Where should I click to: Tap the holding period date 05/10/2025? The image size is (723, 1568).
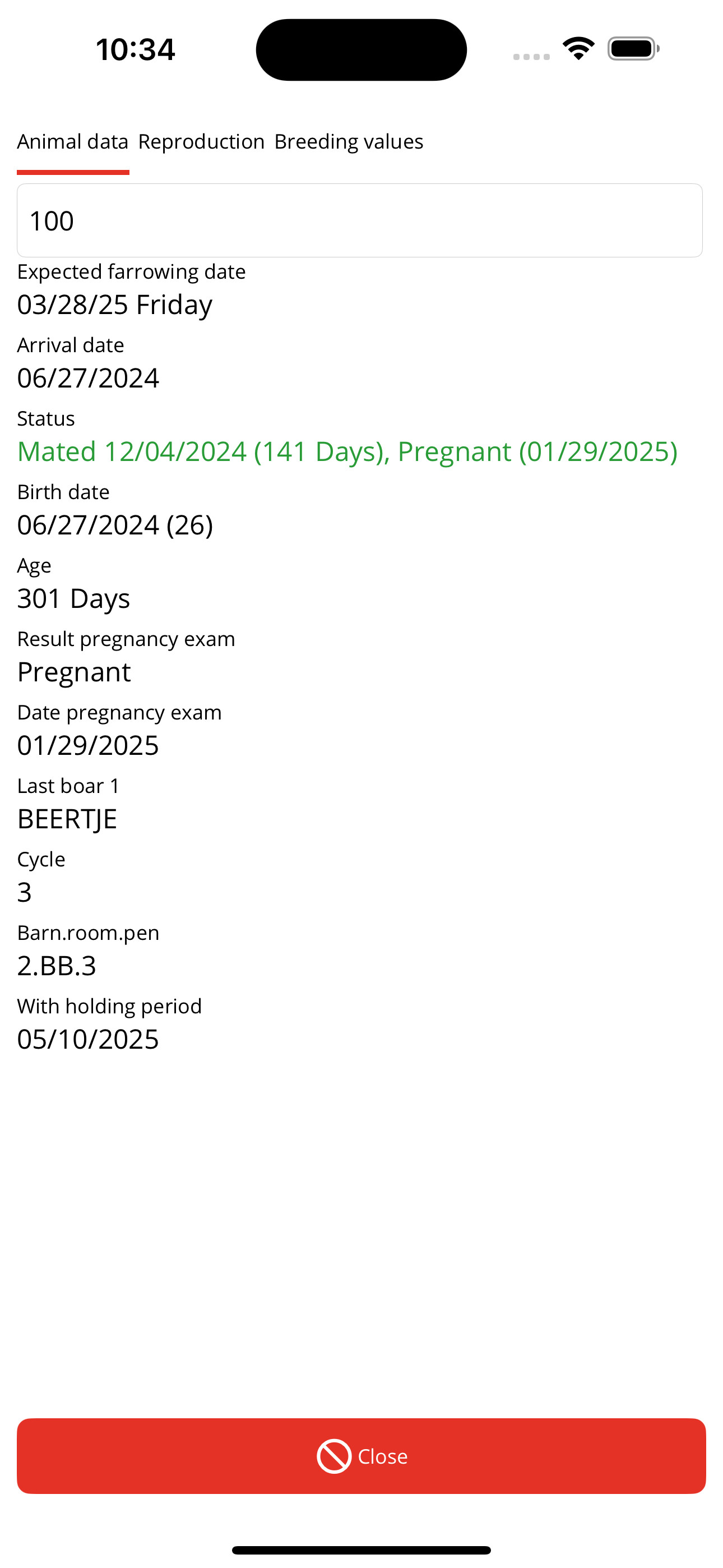tap(88, 1040)
